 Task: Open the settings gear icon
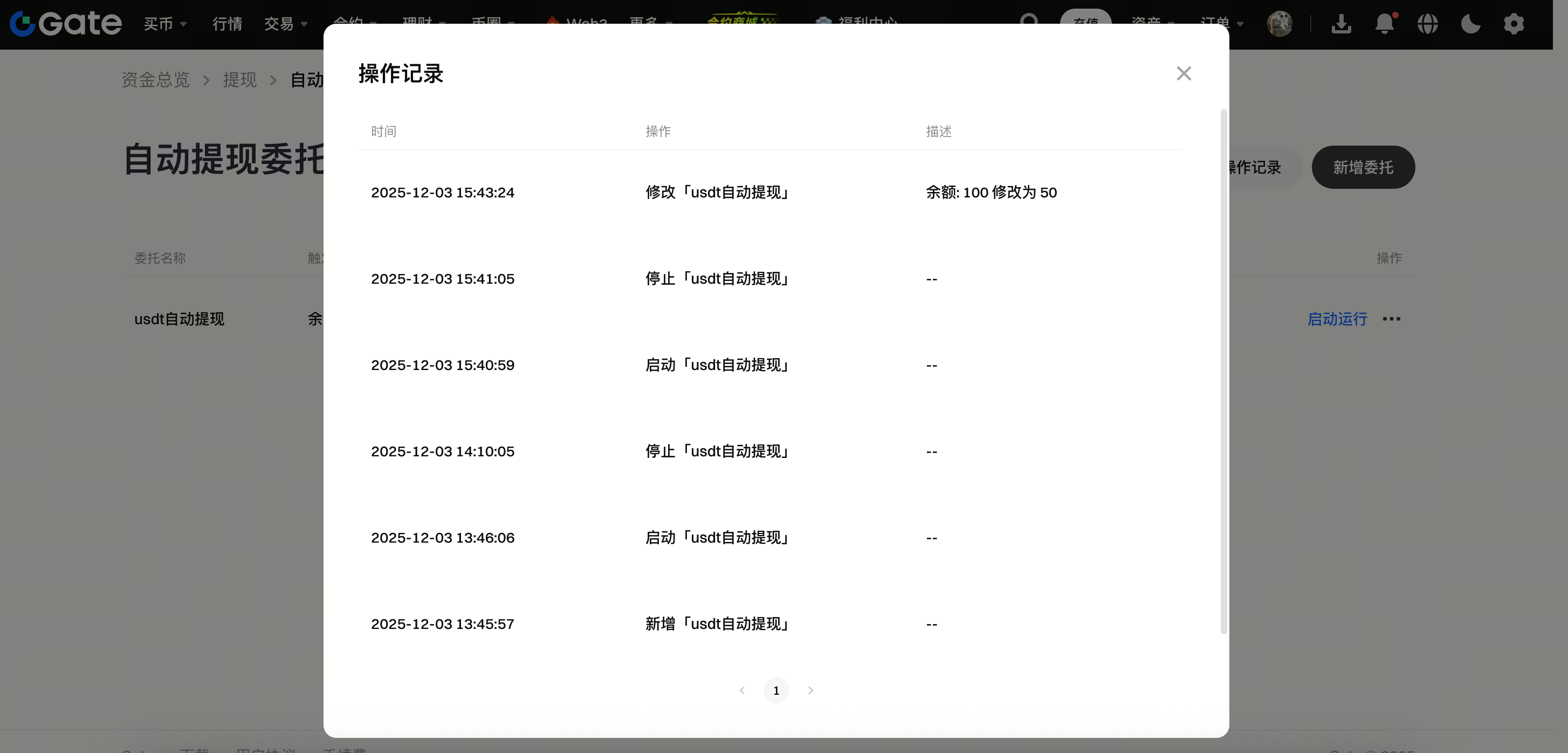[x=1514, y=24]
